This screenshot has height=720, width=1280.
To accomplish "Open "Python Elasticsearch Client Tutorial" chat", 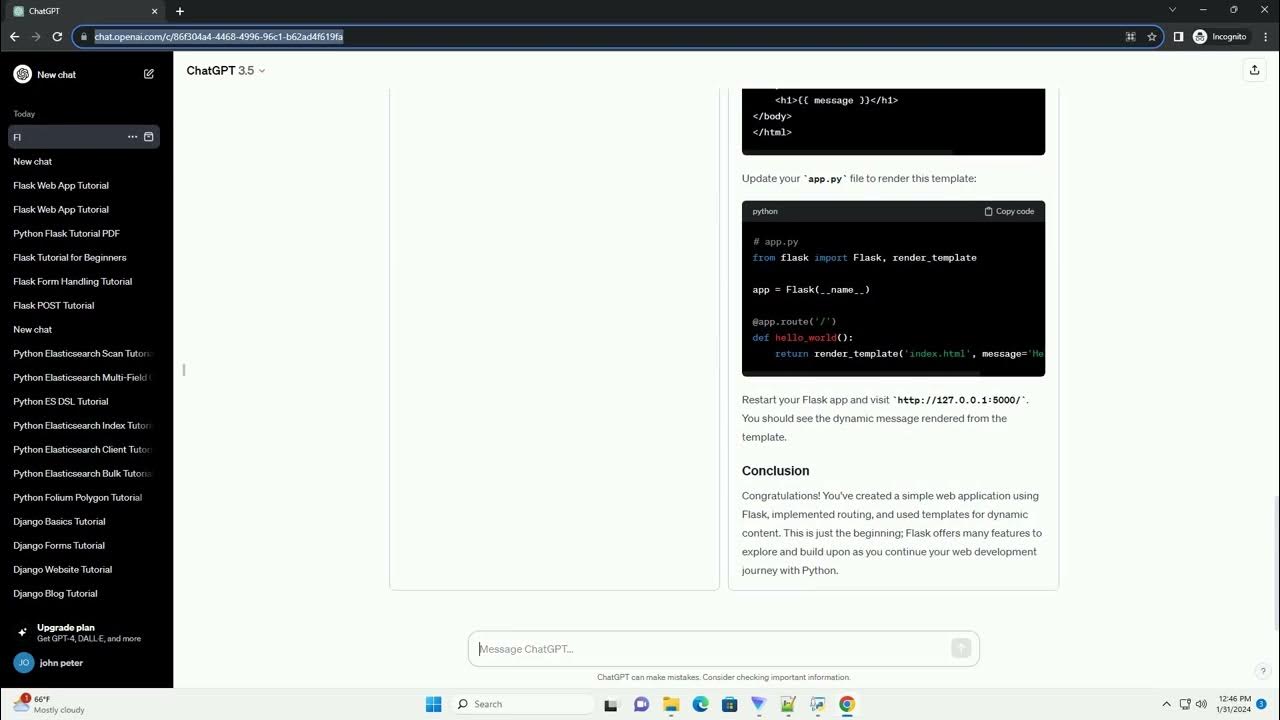I will [x=84, y=449].
